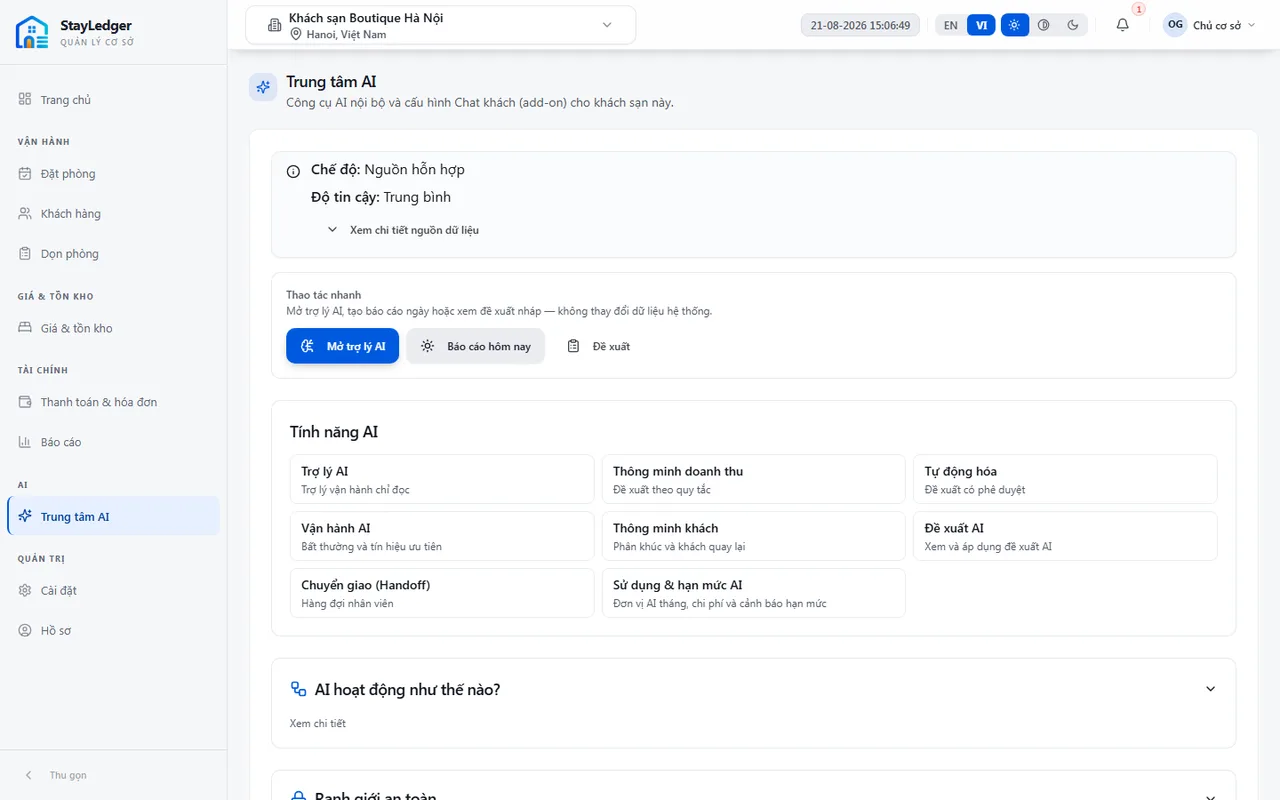This screenshot has height=800, width=1280.
Task: Open the Chuyển giao (Handoff) card
Action: 442,593
